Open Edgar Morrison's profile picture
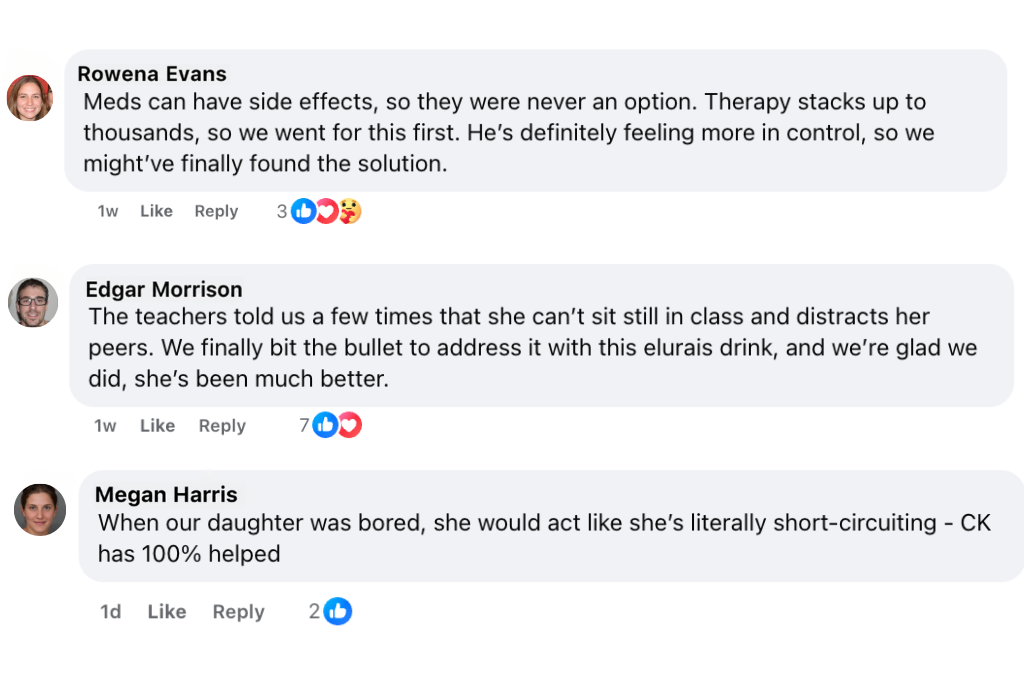Viewport: 1024px width, 682px height. pos(33,302)
